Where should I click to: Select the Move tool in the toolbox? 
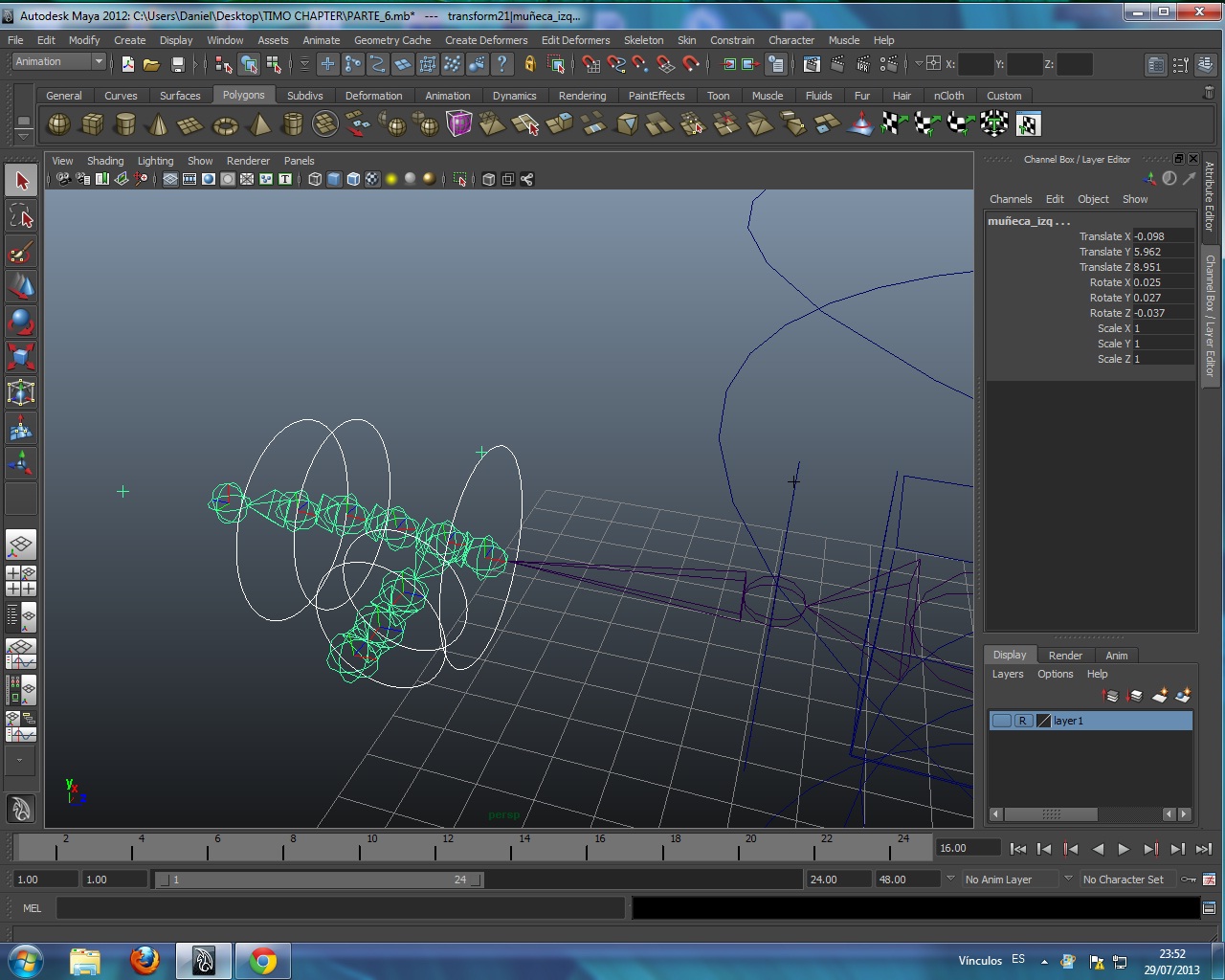tap(21, 286)
